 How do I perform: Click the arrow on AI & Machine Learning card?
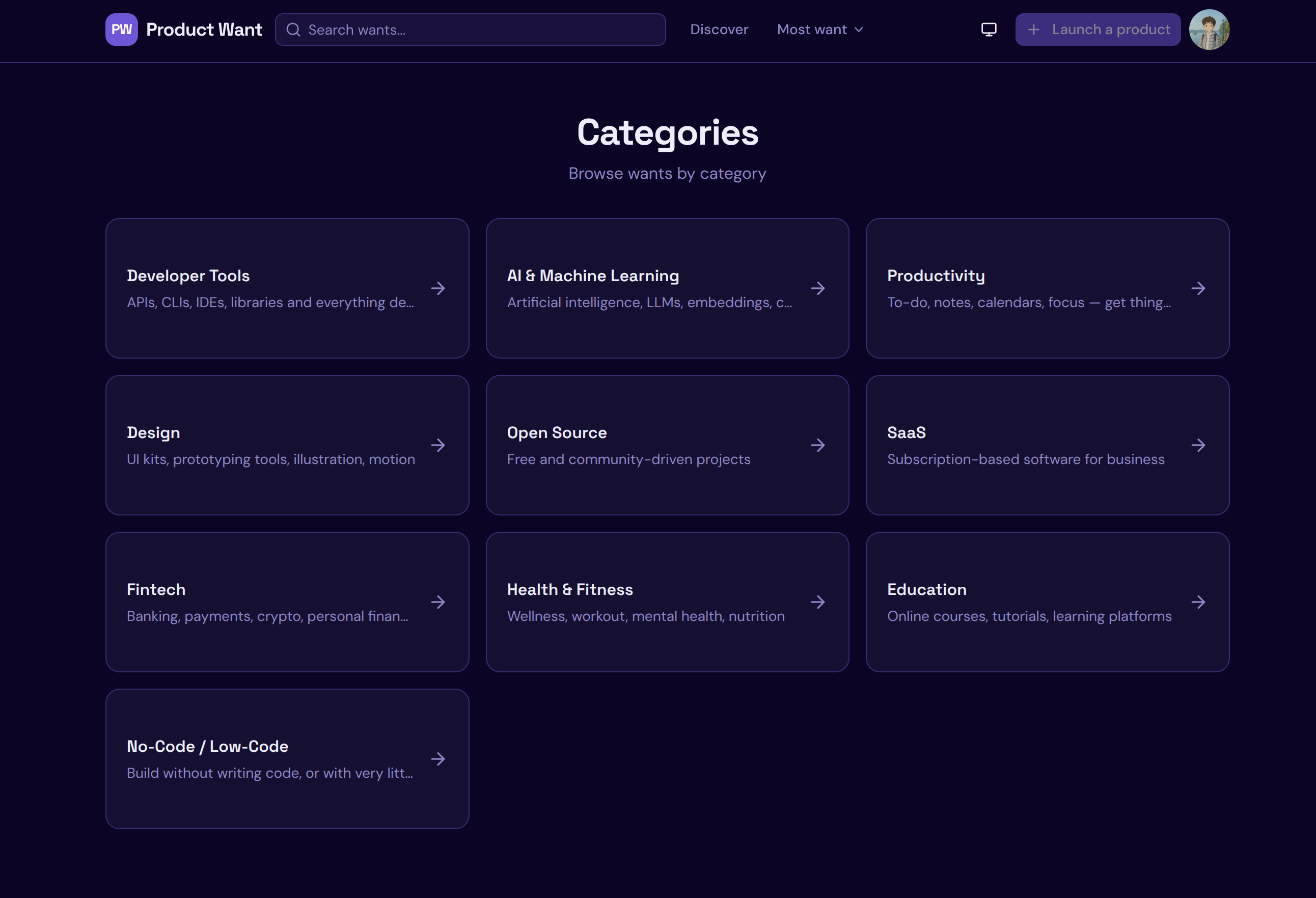point(818,288)
